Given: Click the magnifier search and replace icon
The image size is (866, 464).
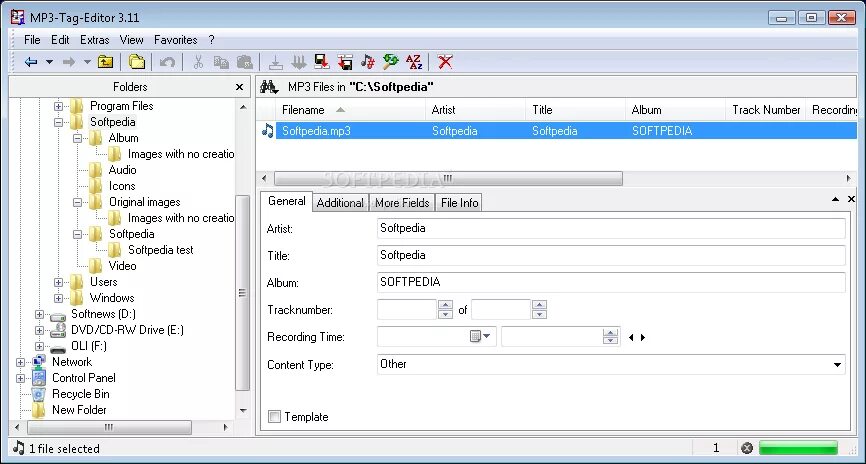Looking at the screenshot, I should point(390,62).
